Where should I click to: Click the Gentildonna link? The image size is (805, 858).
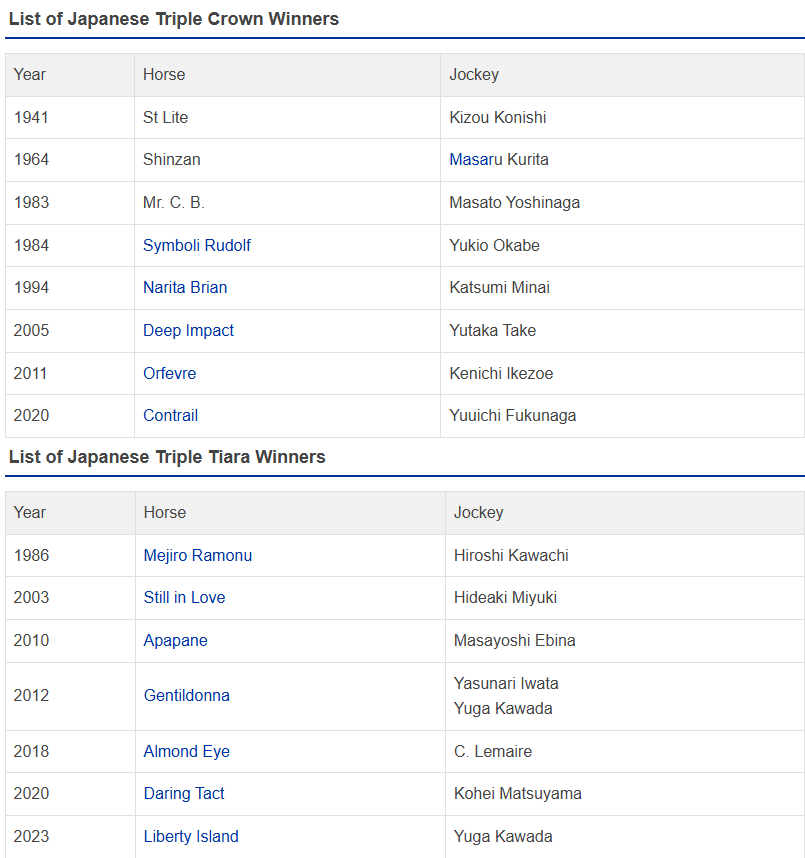coord(187,695)
